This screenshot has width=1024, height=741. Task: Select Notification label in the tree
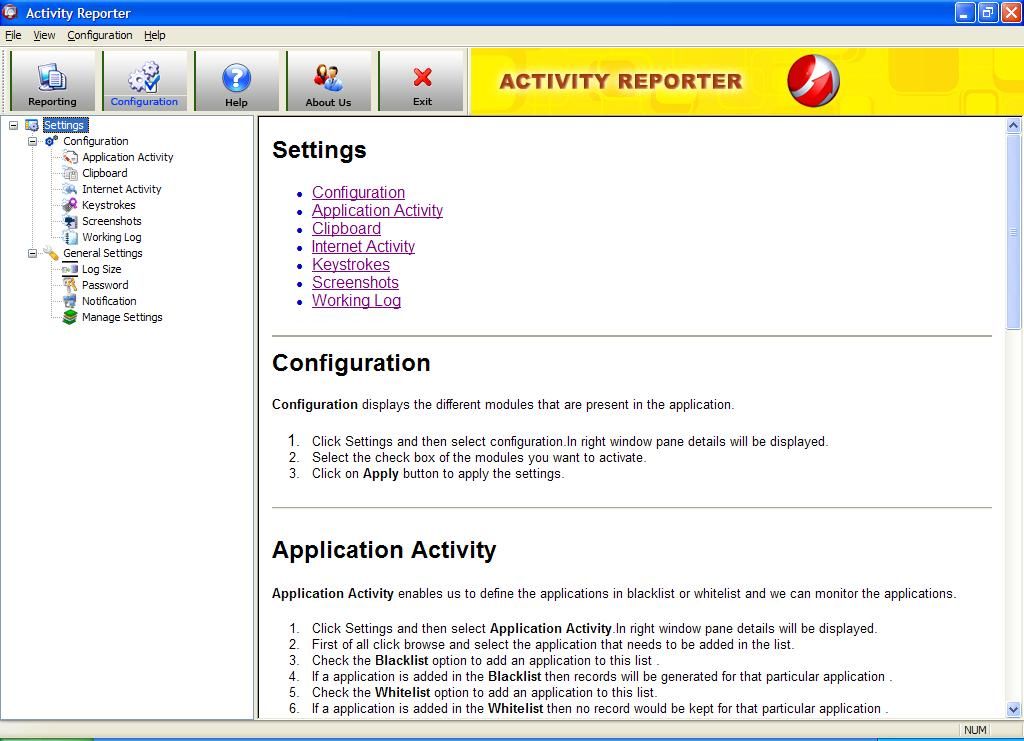(x=109, y=301)
